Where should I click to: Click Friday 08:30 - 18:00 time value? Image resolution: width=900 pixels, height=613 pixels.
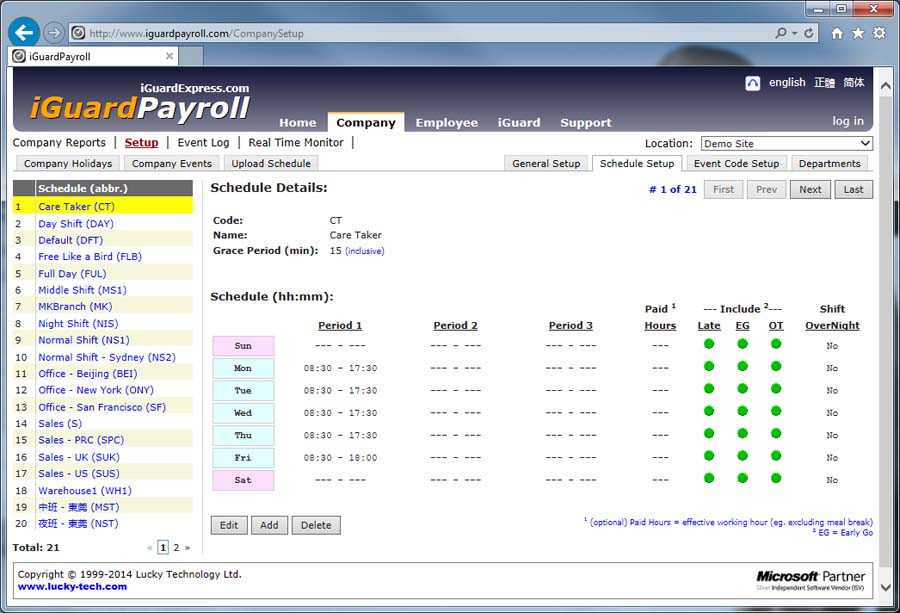340,457
